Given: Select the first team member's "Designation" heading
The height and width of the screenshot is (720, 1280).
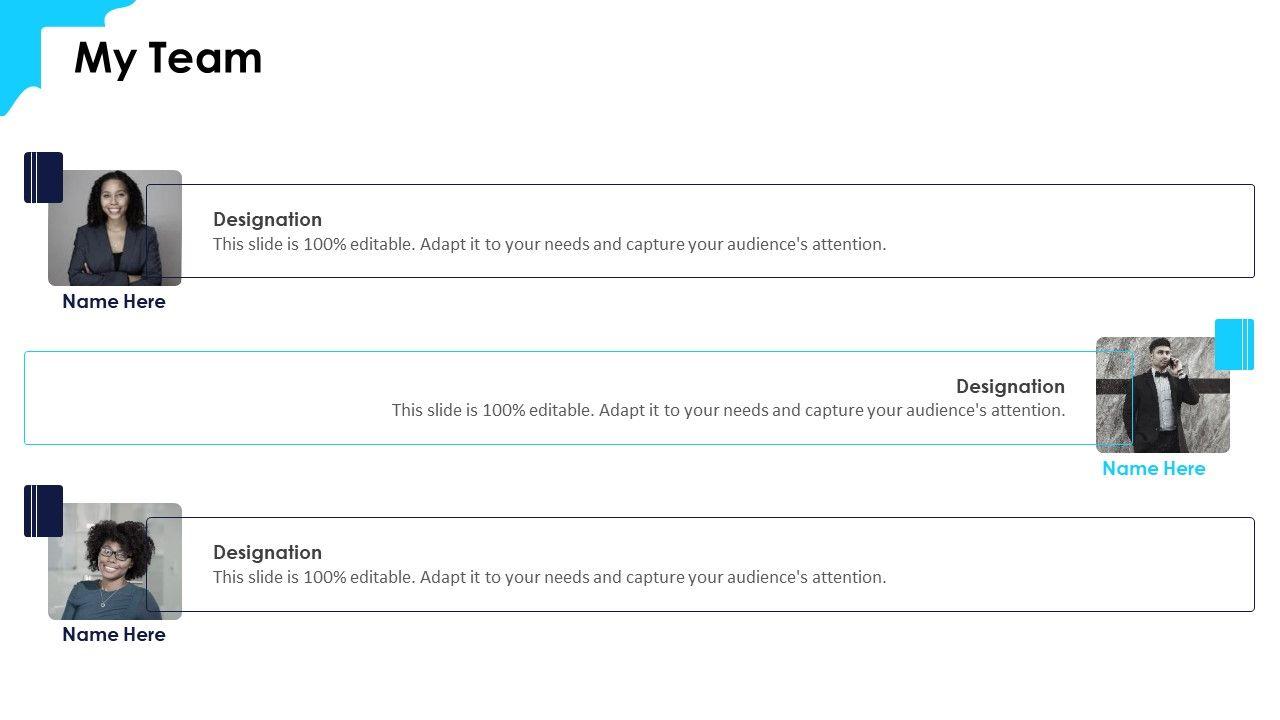Looking at the screenshot, I should tap(267, 219).
